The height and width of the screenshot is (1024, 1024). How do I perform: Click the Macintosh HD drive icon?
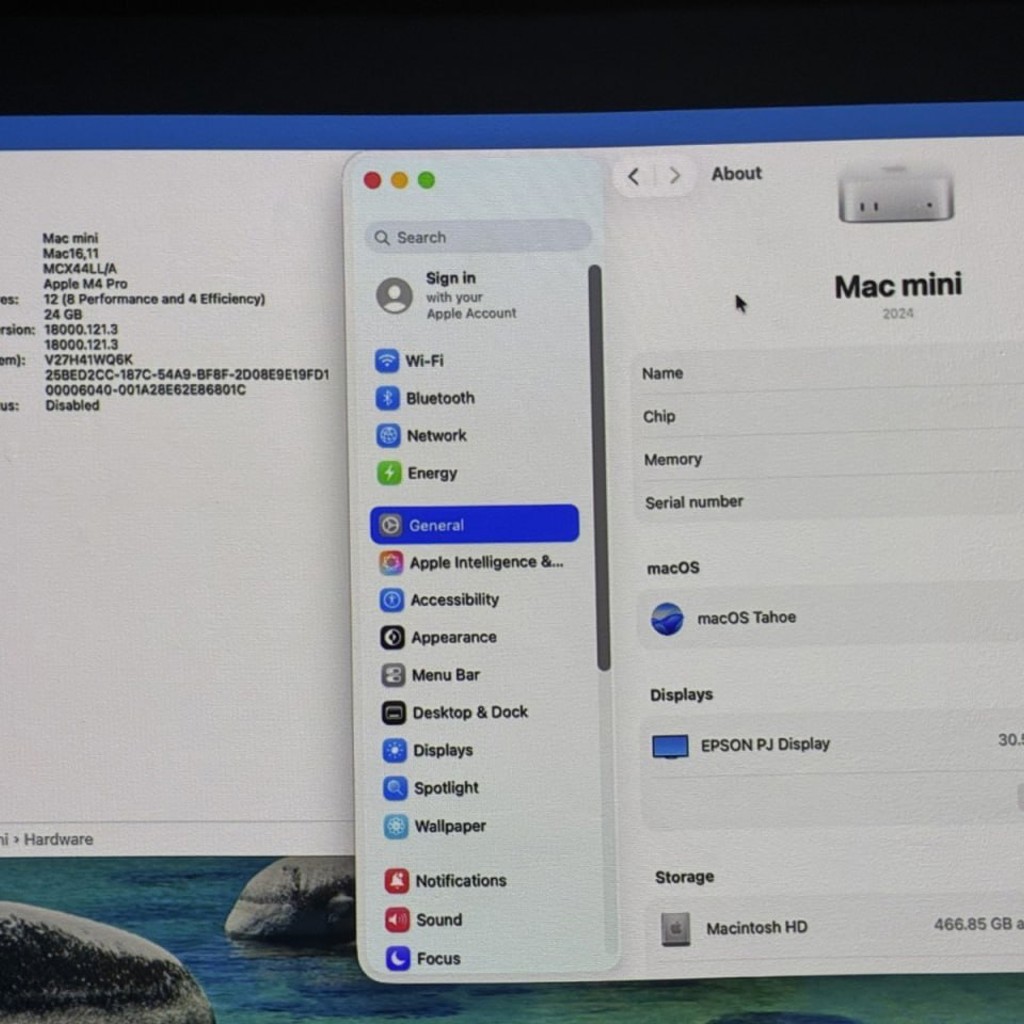pyautogui.click(x=675, y=929)
